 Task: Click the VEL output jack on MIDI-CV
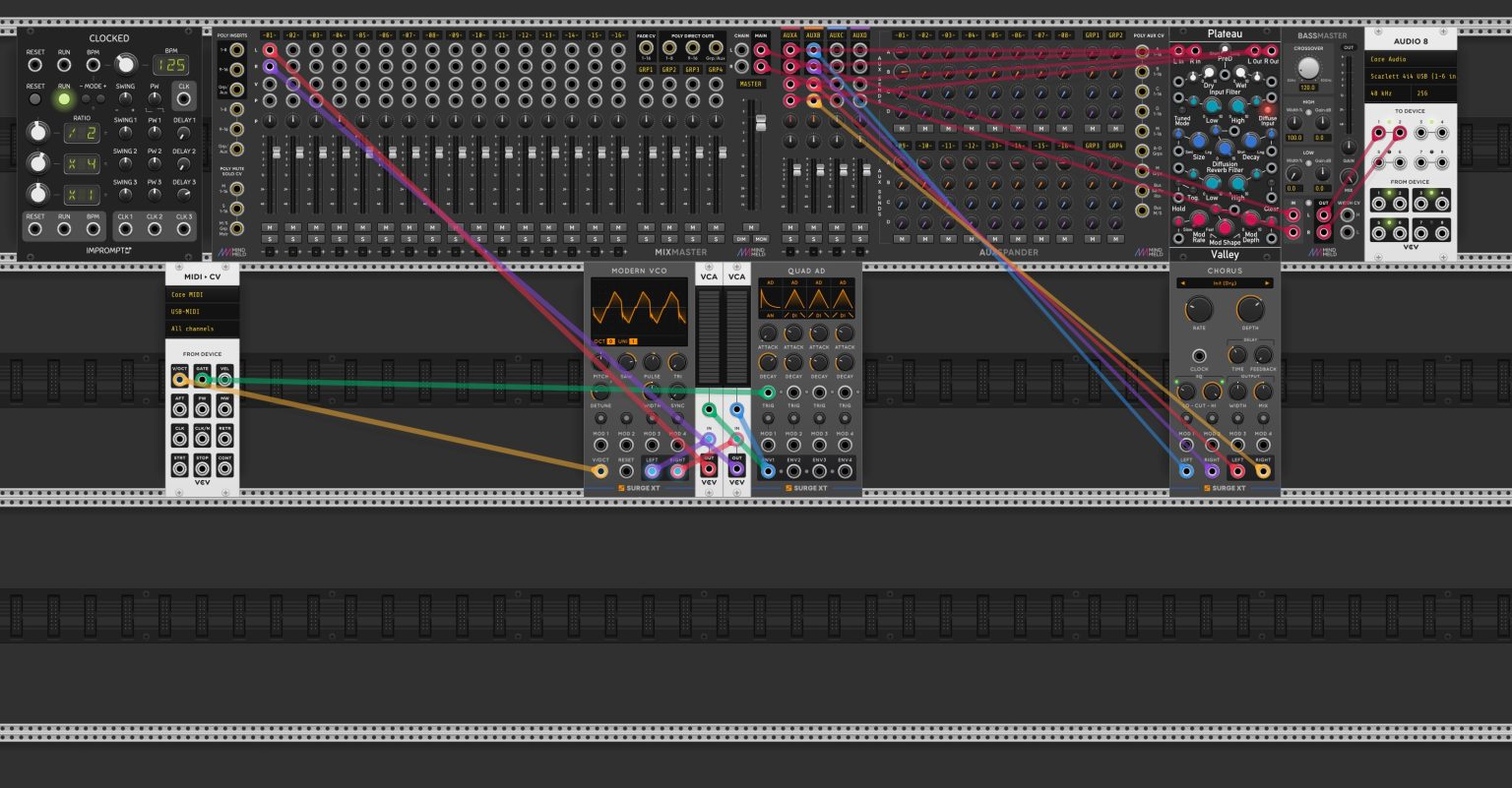tap(225, 379)
